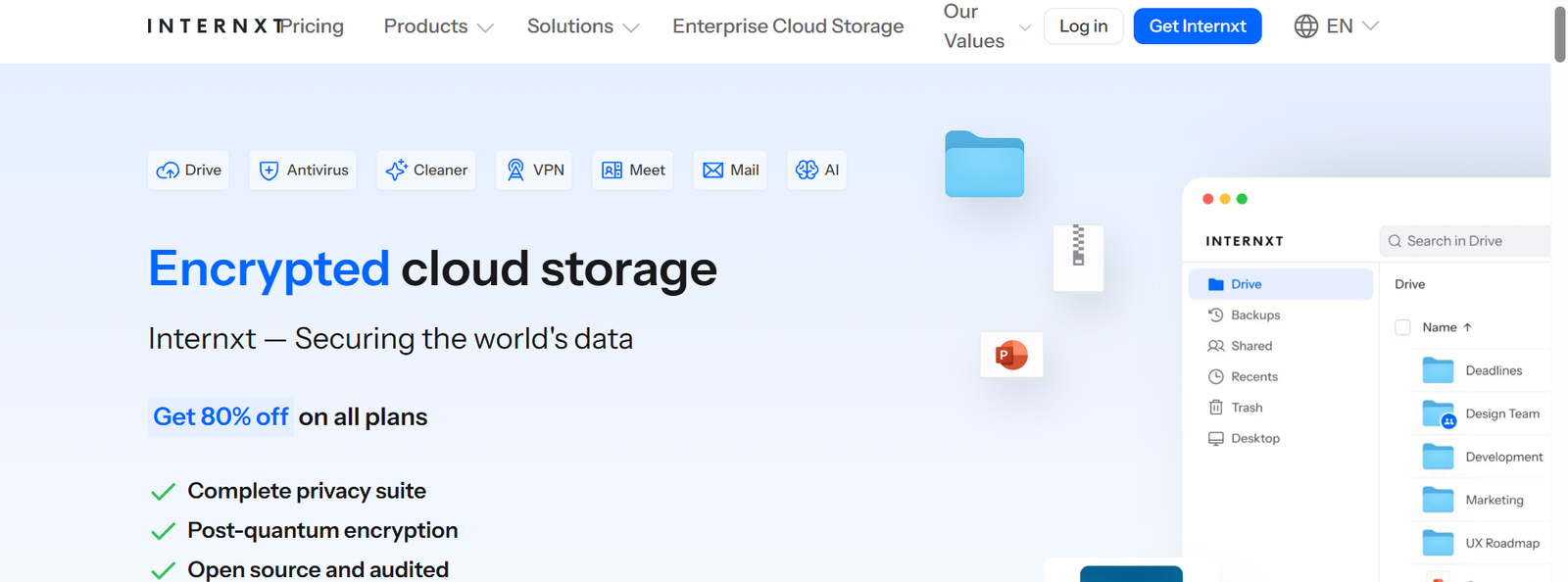Open the Development folder icon

pyautogui.click(x=1438, y=457)
